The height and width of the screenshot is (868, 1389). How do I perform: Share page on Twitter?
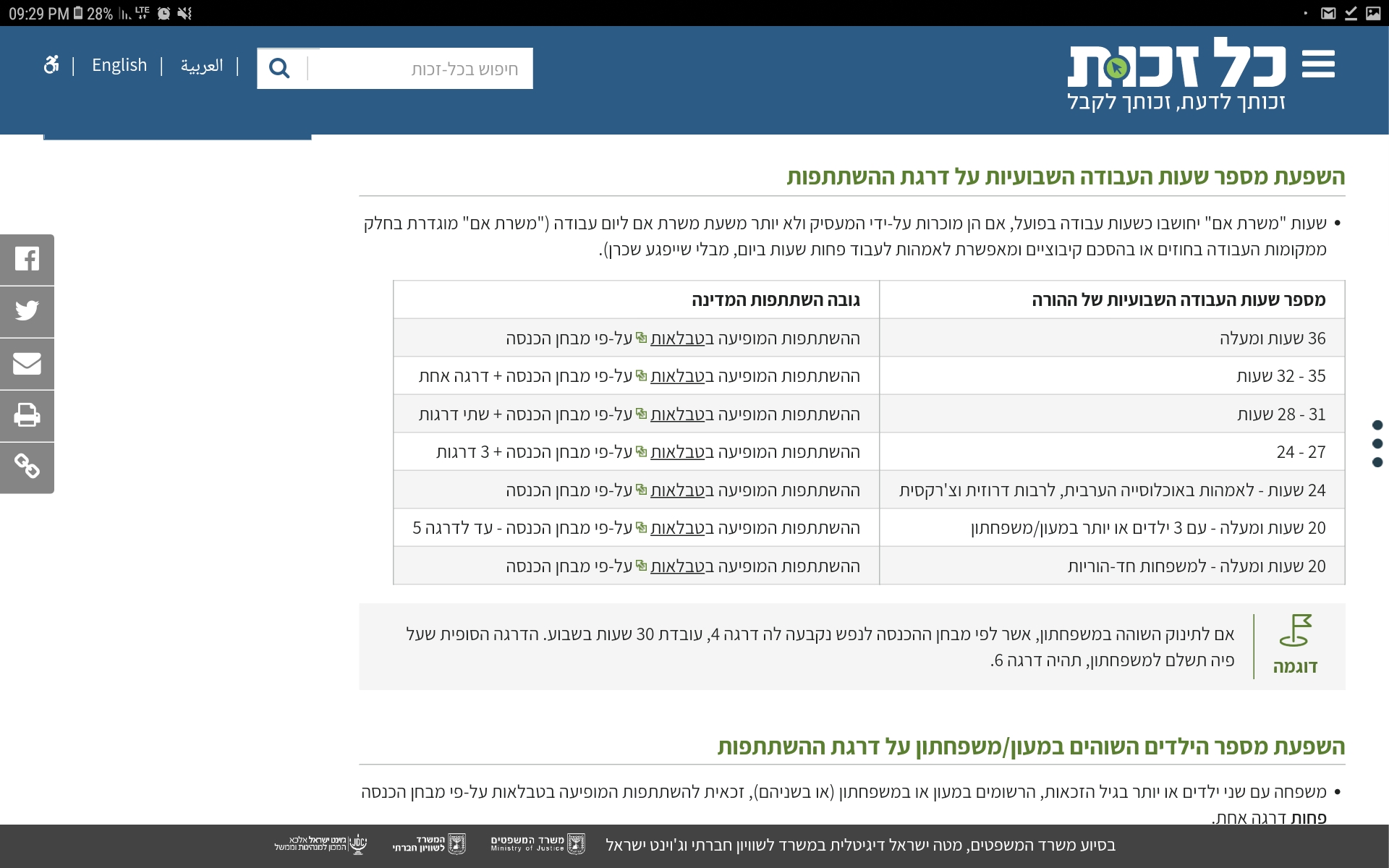coord(27,311)
